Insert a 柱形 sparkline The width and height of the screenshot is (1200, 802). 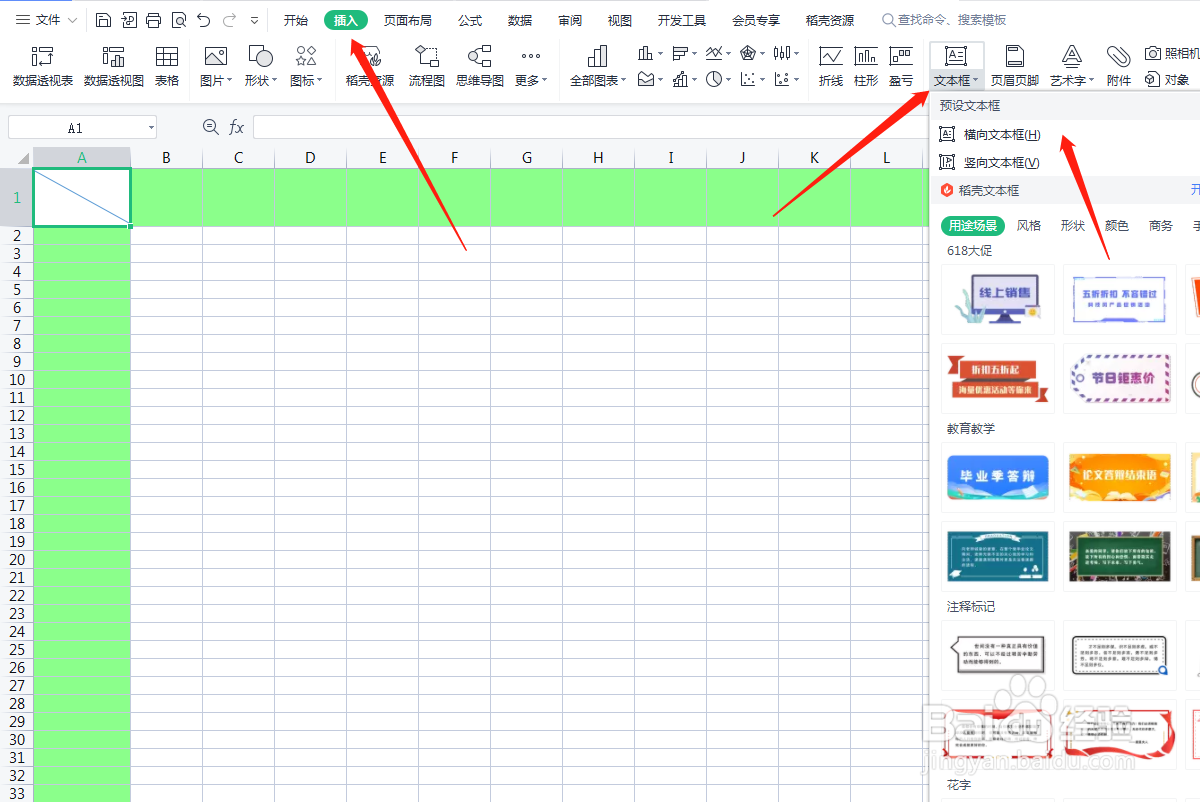point(866,66)
